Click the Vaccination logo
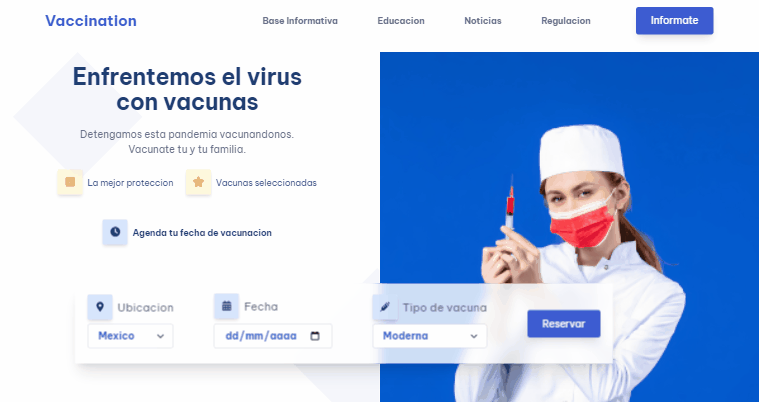 91,21
